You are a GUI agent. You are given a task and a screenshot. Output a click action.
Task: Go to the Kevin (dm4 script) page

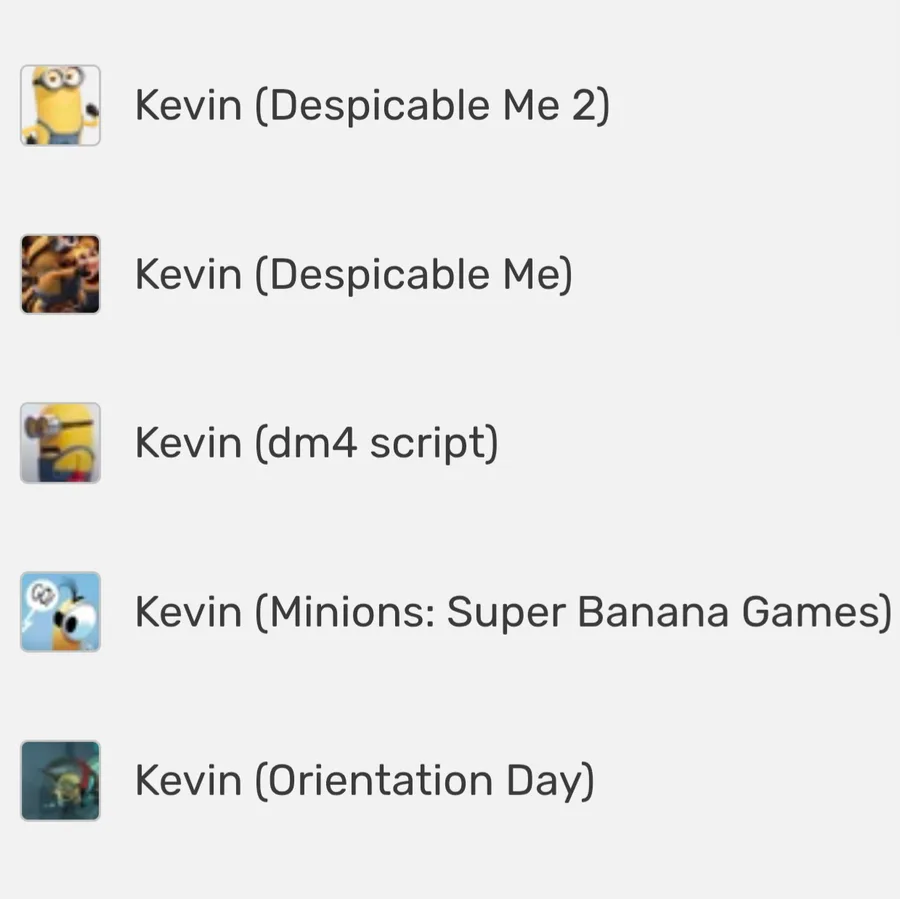point(316,443)
